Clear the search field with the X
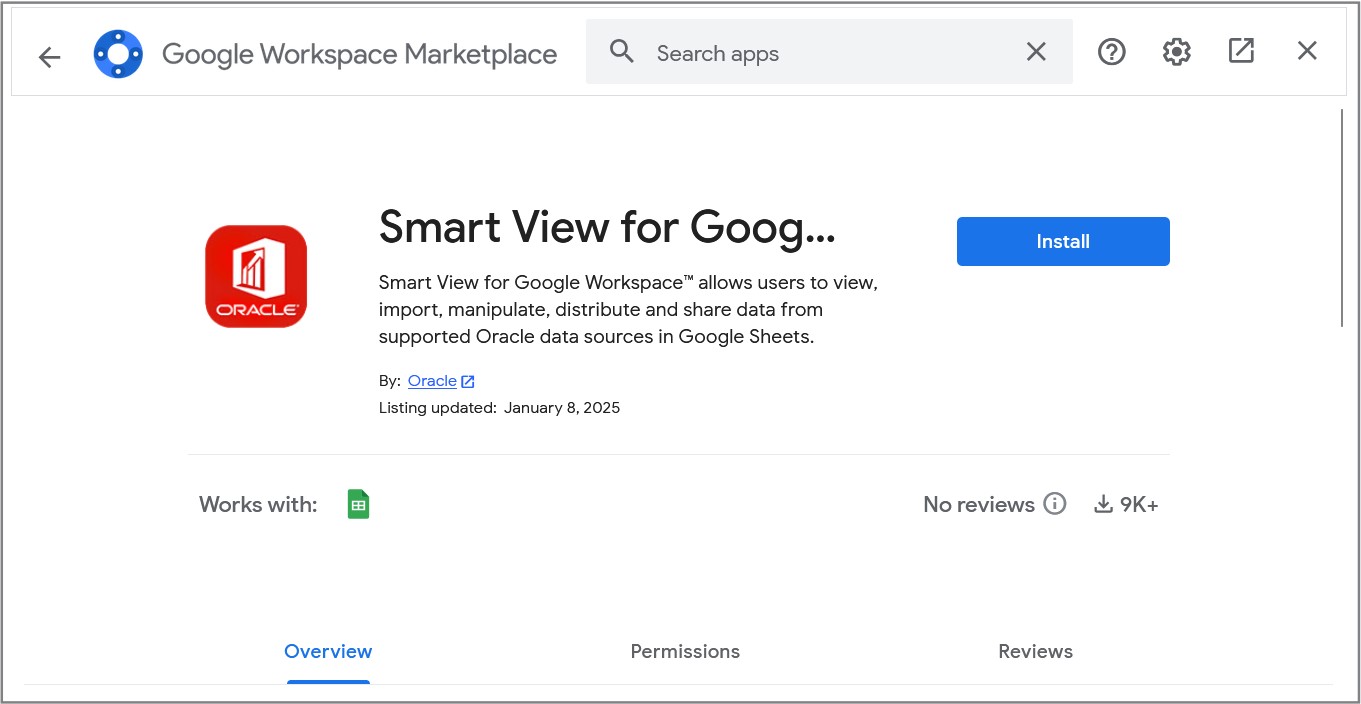Screen dimensions: 1361x704 pos(1036,51)
